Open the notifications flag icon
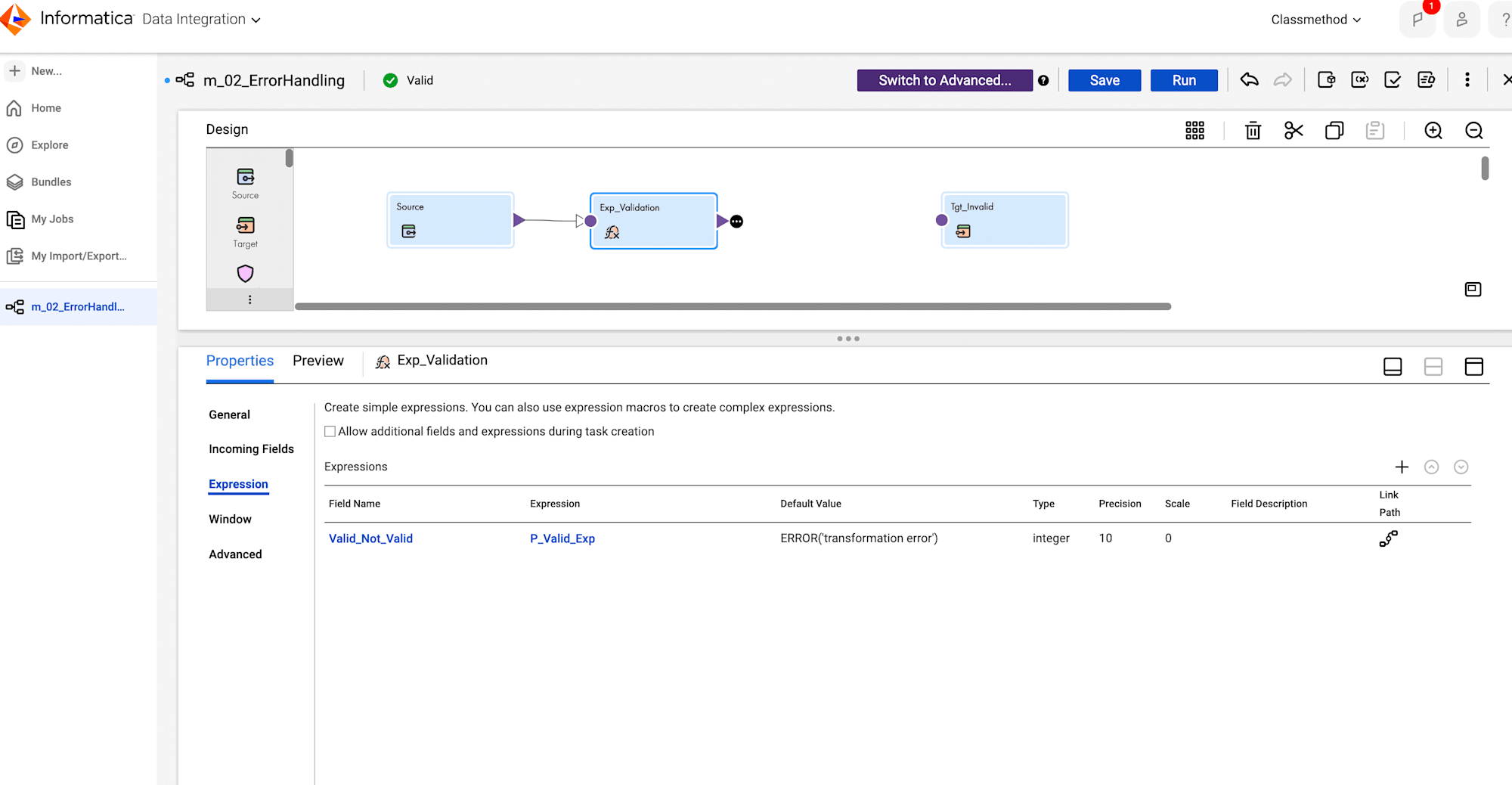This screenshot has height=785, width=1512. point(1417,20)
